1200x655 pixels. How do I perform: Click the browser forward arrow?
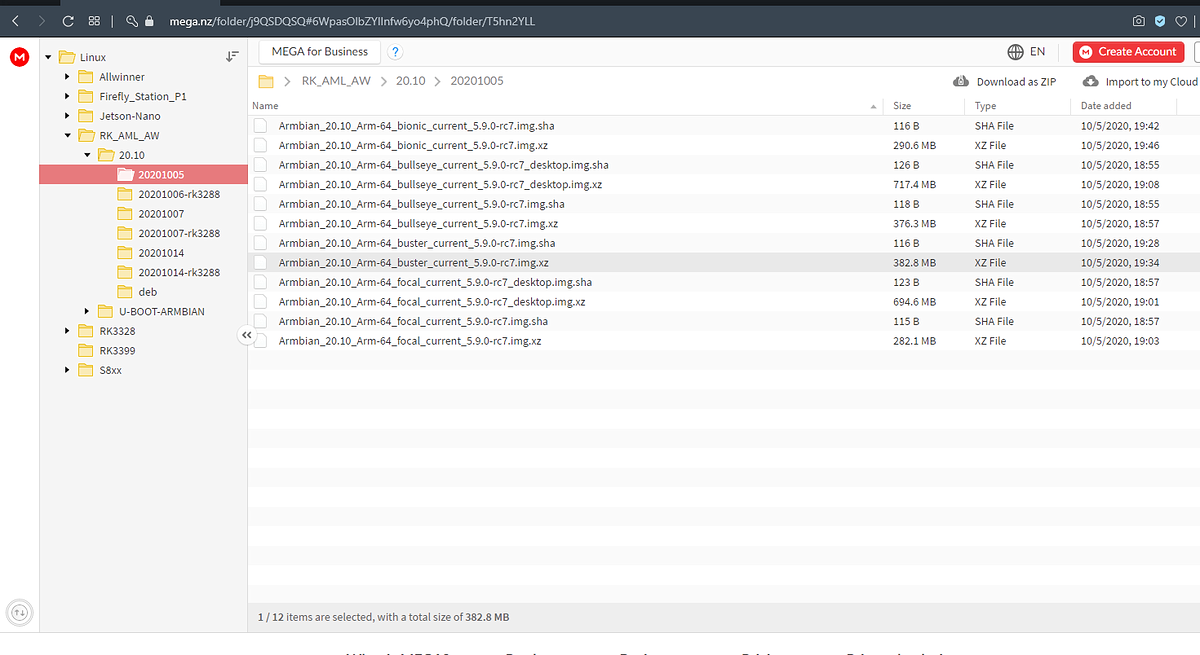coord(41,20)
